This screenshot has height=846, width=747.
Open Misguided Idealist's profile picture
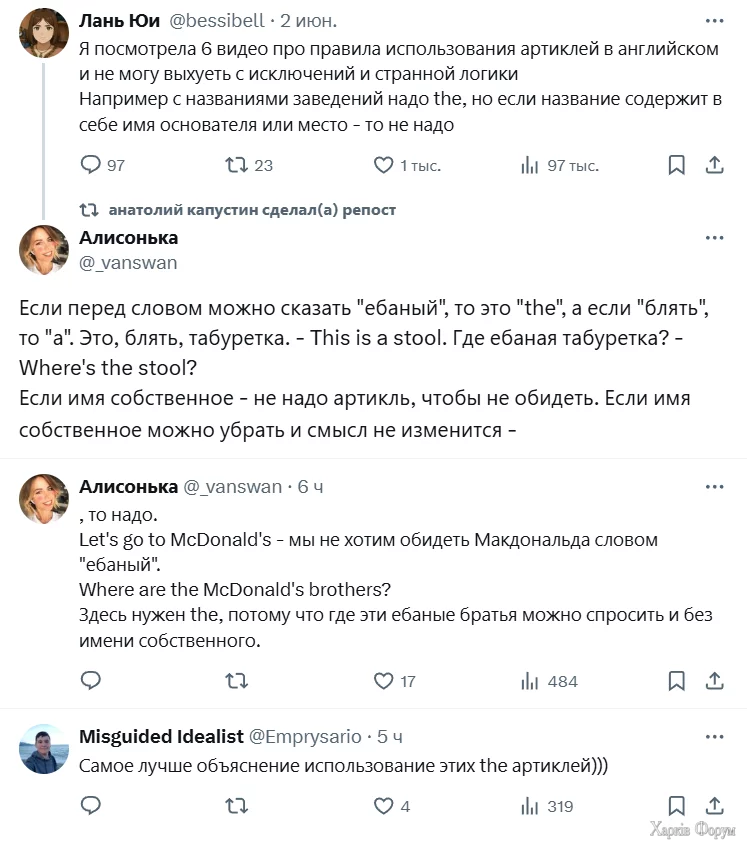[x=44, y=749]
